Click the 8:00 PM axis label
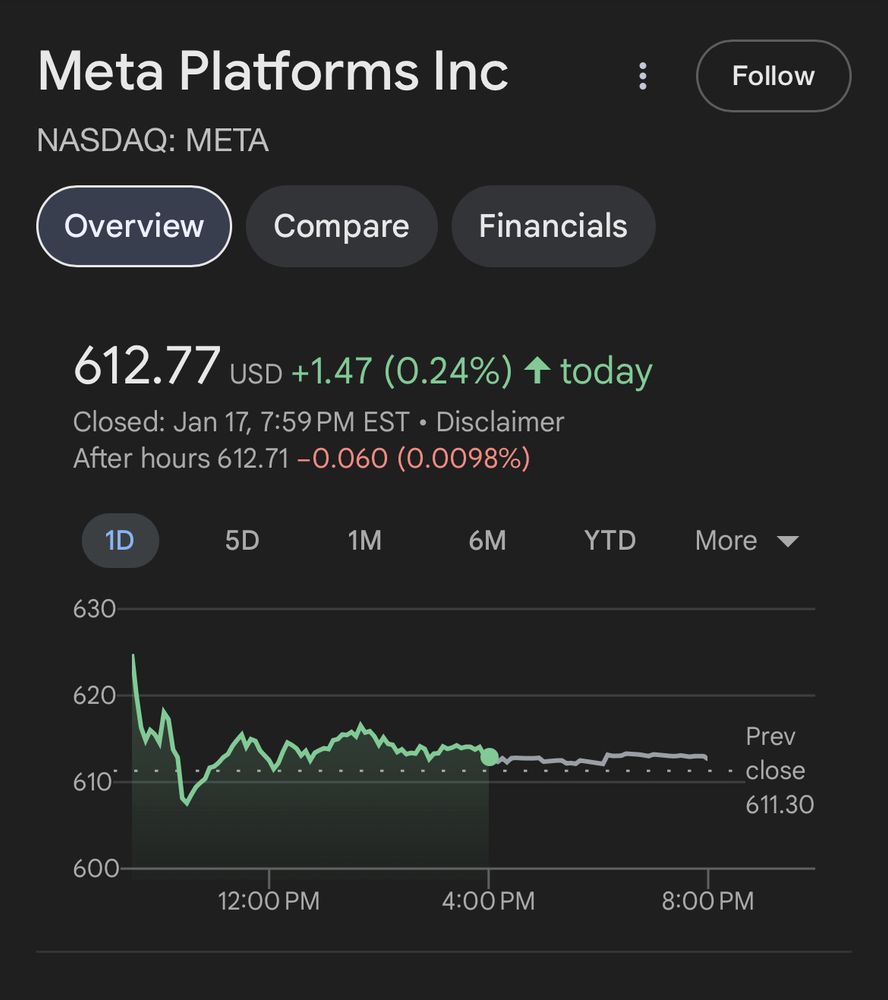This screenshot has height=1000, width=888. coord(708,901)
